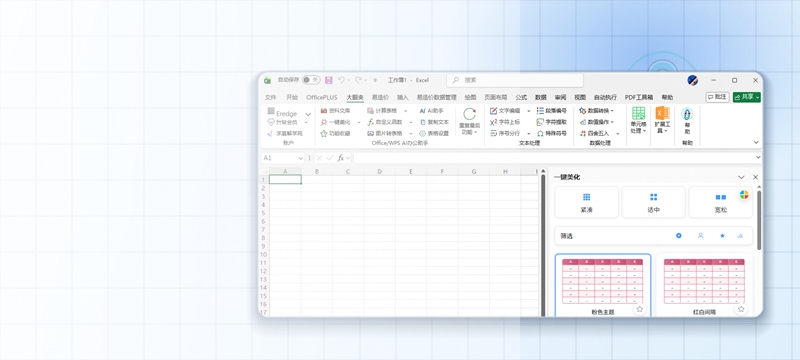The width and height of the screenshot is (800, 360).
Task: Switch to the 插入 ribbon tab
Action: [403, 97]
